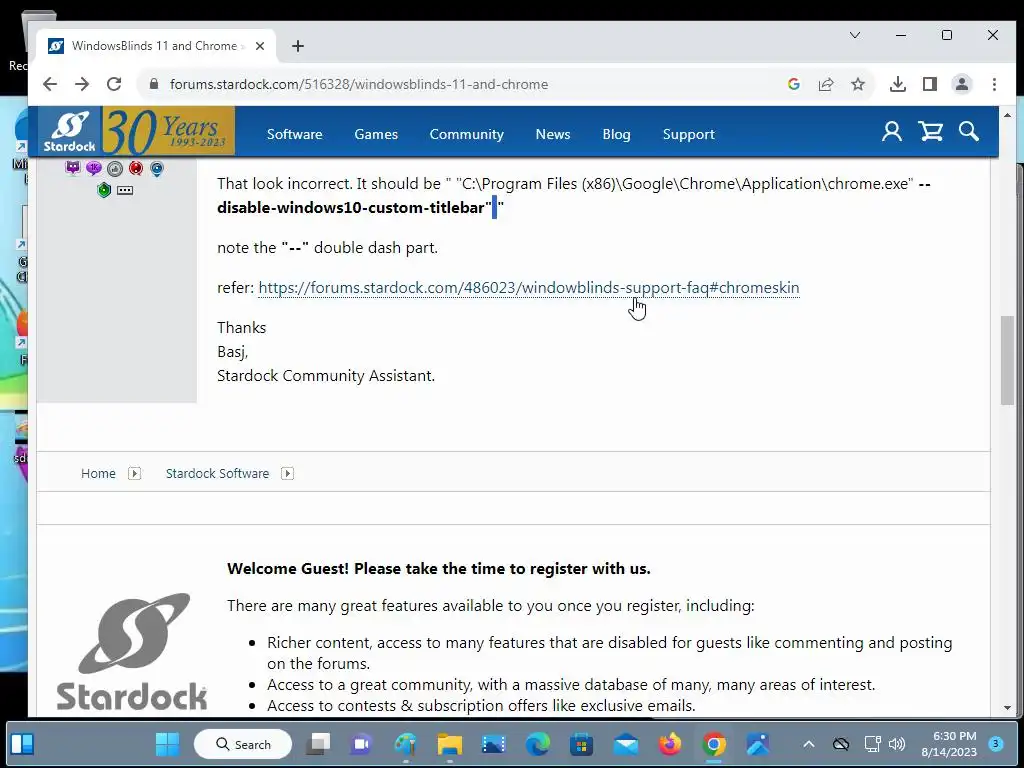Go to Home breadcrumb link
1024x768 pixels.
pos(98,473)
